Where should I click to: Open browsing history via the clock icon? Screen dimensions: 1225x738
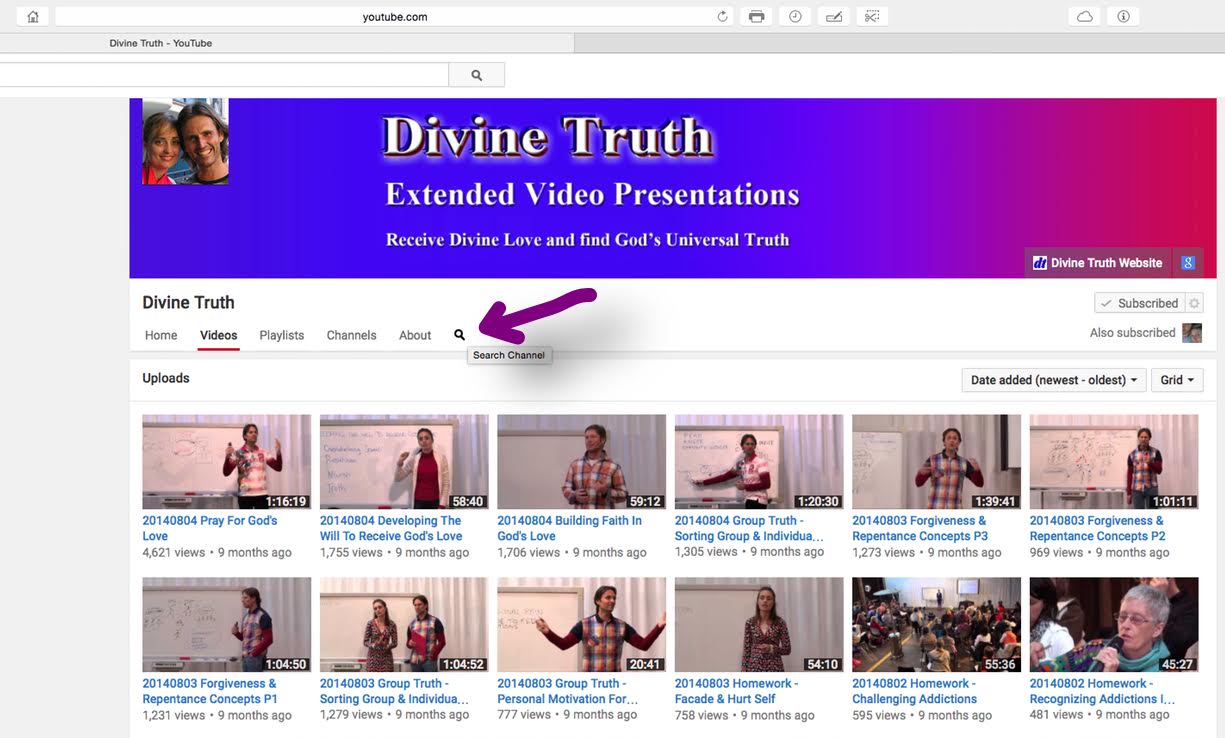pos(795,16)
